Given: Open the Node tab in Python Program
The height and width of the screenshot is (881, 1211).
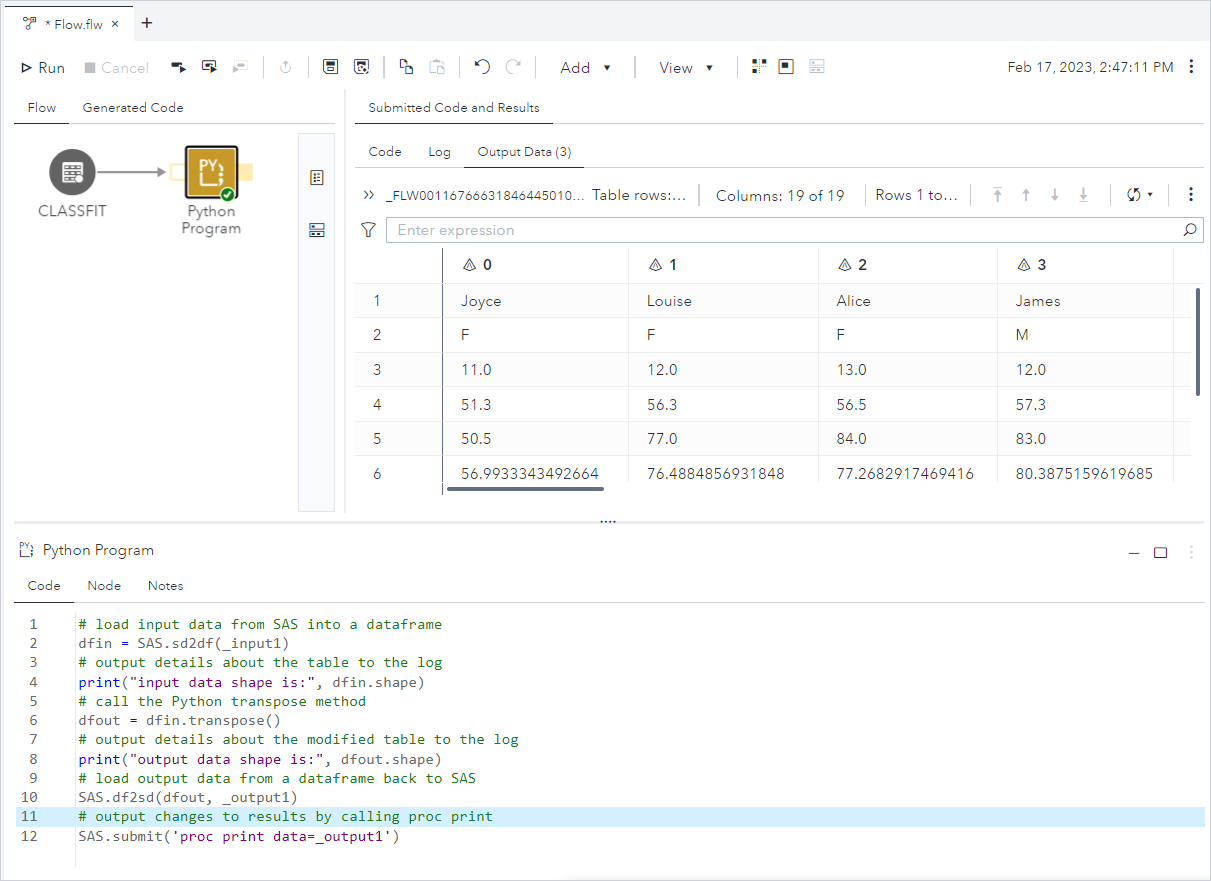Looking at the screenshot, I should (x=104, y=586).
